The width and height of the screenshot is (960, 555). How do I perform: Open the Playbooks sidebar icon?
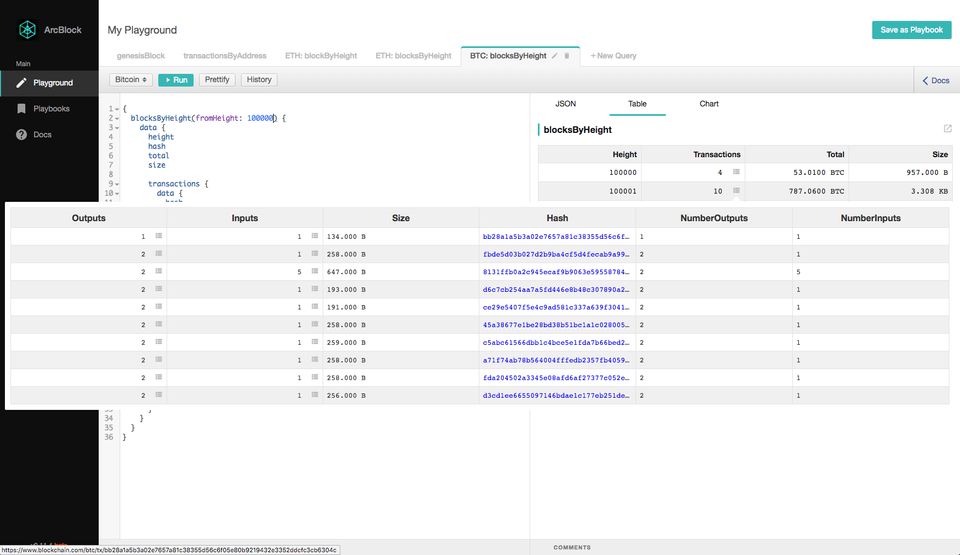click(x=21, y=108)
